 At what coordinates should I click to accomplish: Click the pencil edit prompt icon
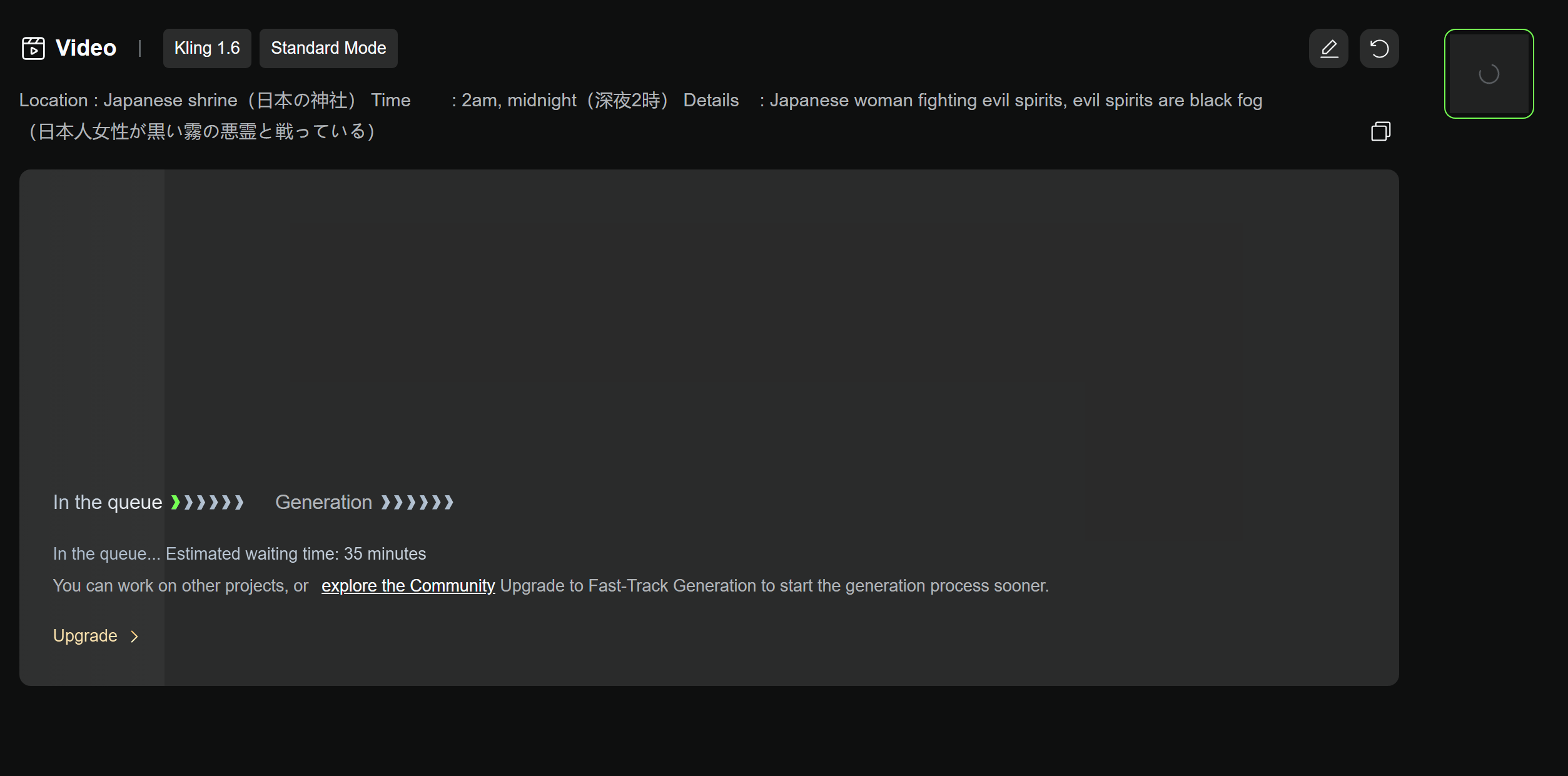(1328, 48)
